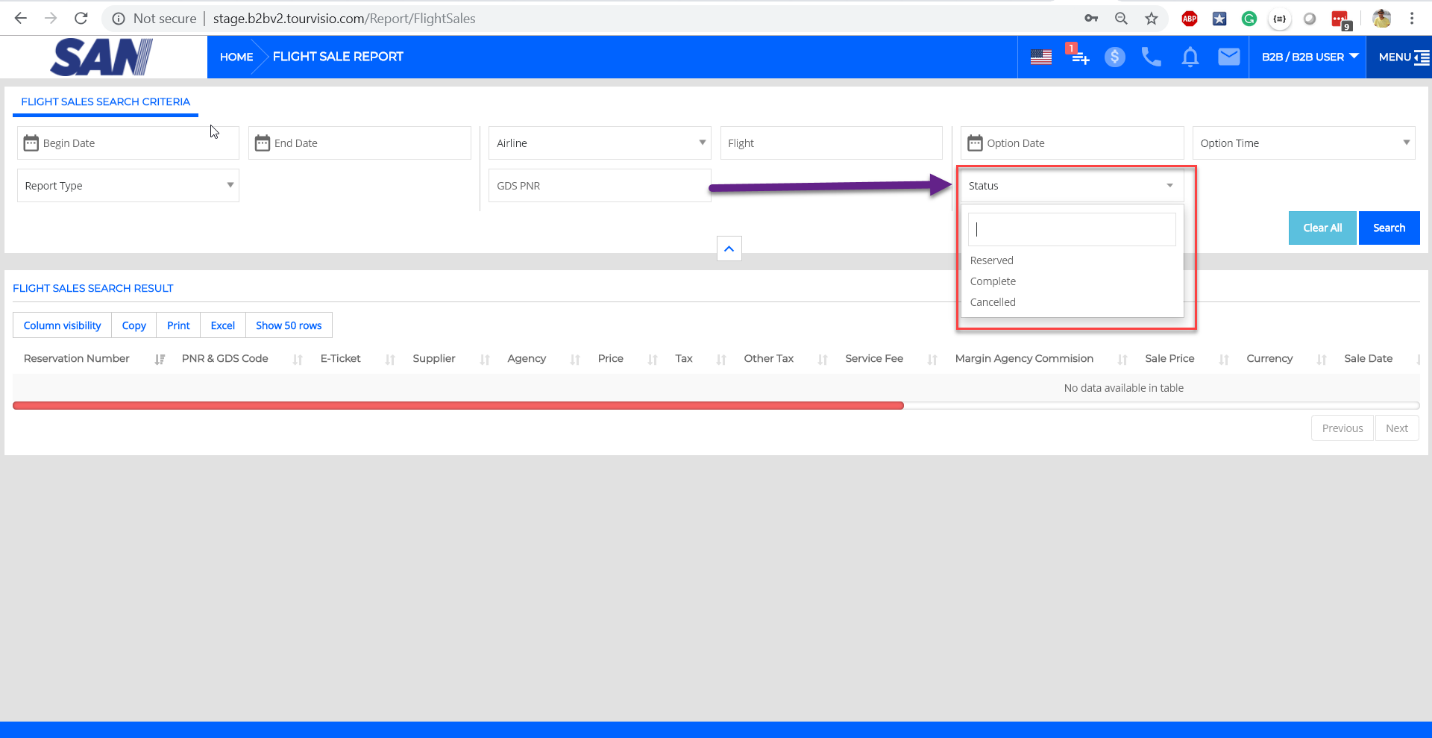Select Cancelled from the Status list

click(993, 302)
